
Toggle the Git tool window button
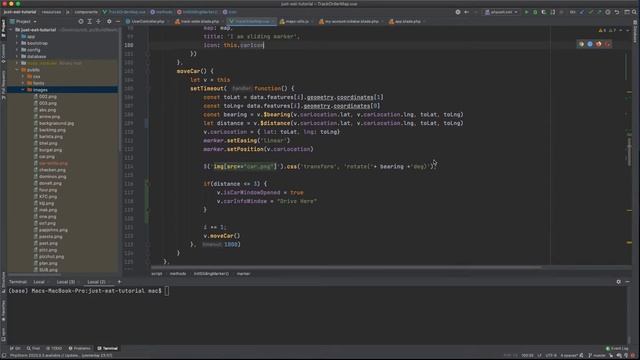coord(15,348)
